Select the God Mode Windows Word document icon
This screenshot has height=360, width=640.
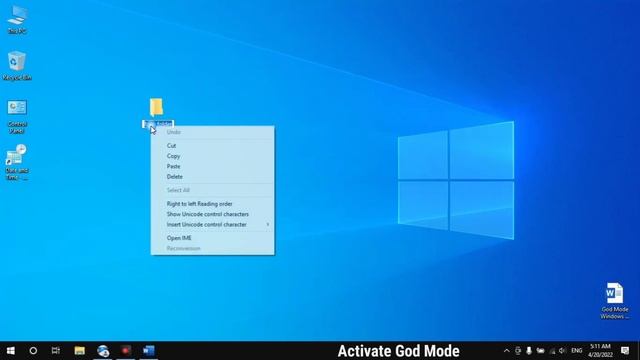coord(614,301)
